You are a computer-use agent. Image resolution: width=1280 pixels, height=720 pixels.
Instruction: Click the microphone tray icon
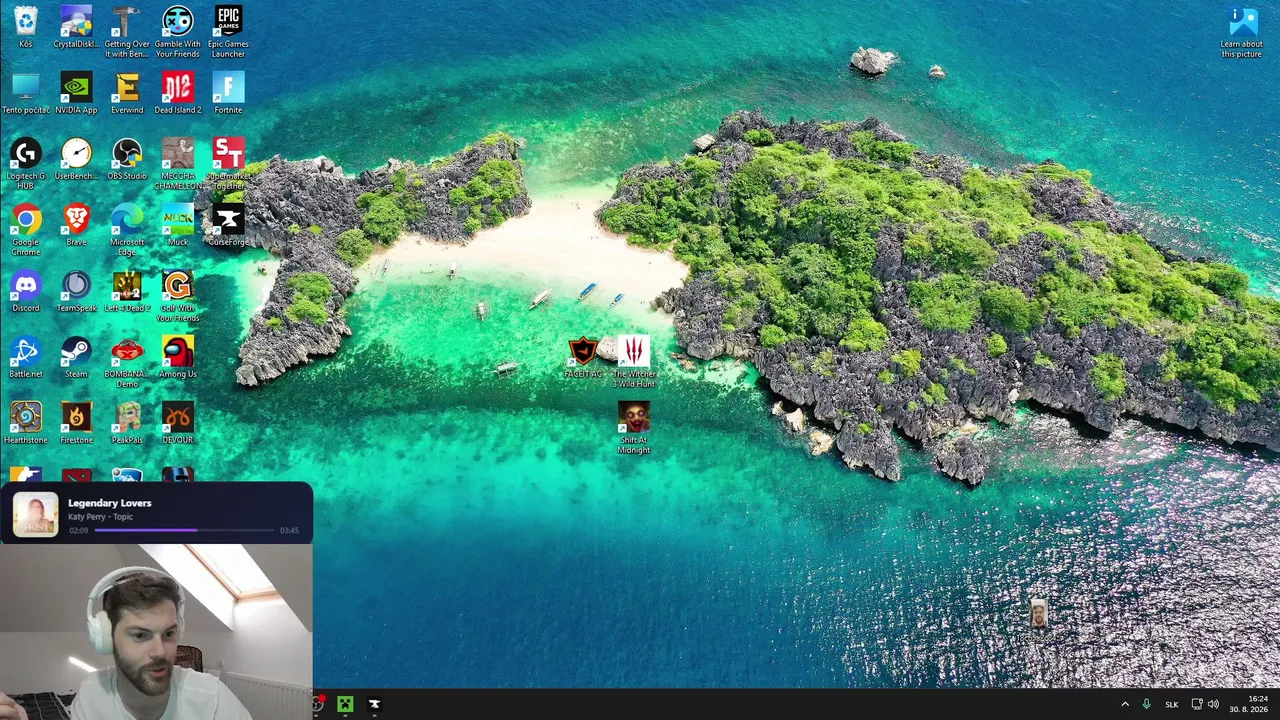tap(1146, 704)
